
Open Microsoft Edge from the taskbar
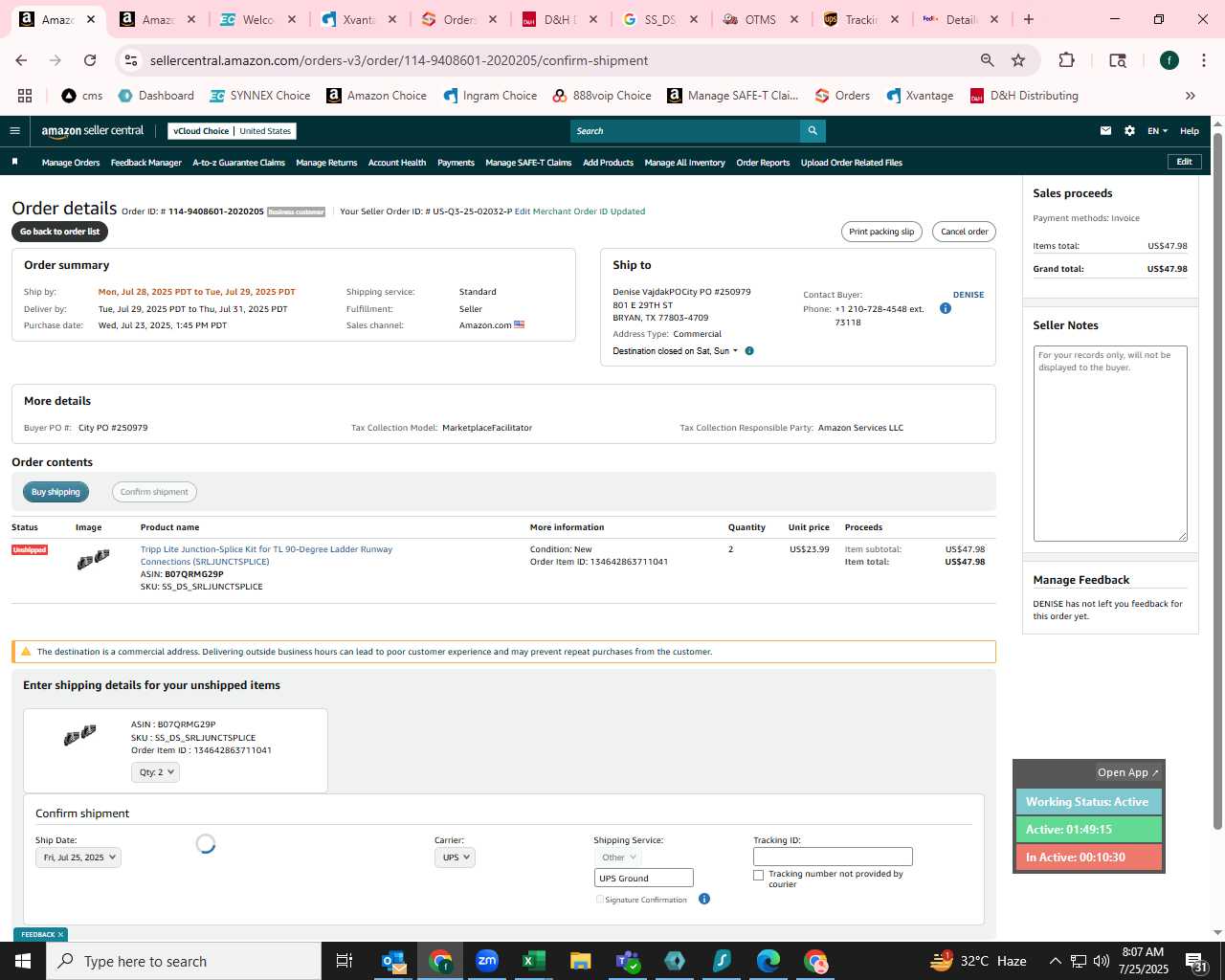pyautogui.click(x=768, y=961)
